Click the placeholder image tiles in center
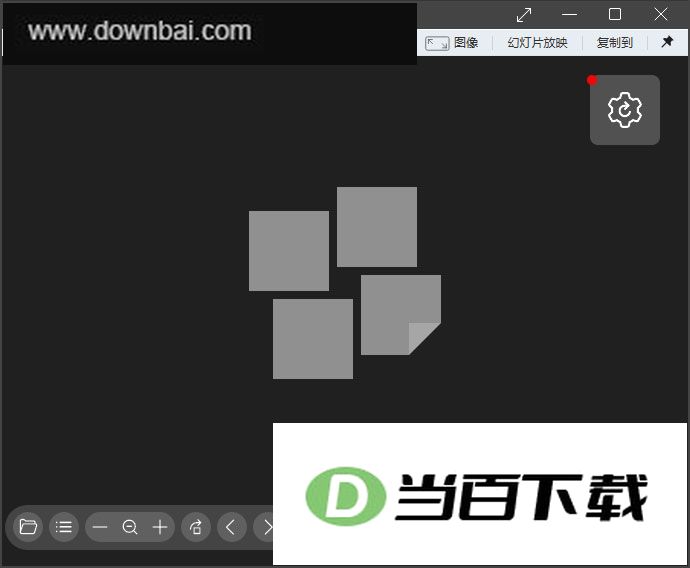This screenshot has width=690, height=568. point(345,283)
